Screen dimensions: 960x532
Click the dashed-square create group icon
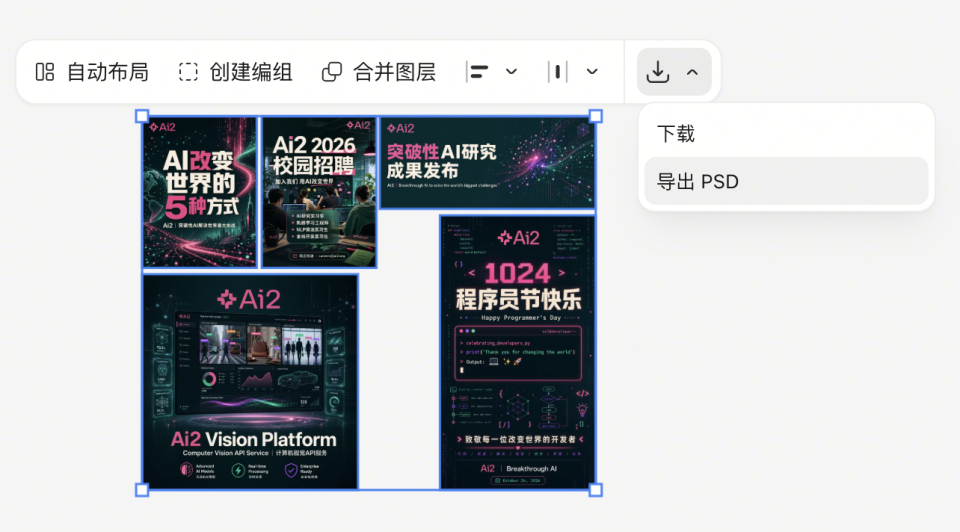(188, 72)
